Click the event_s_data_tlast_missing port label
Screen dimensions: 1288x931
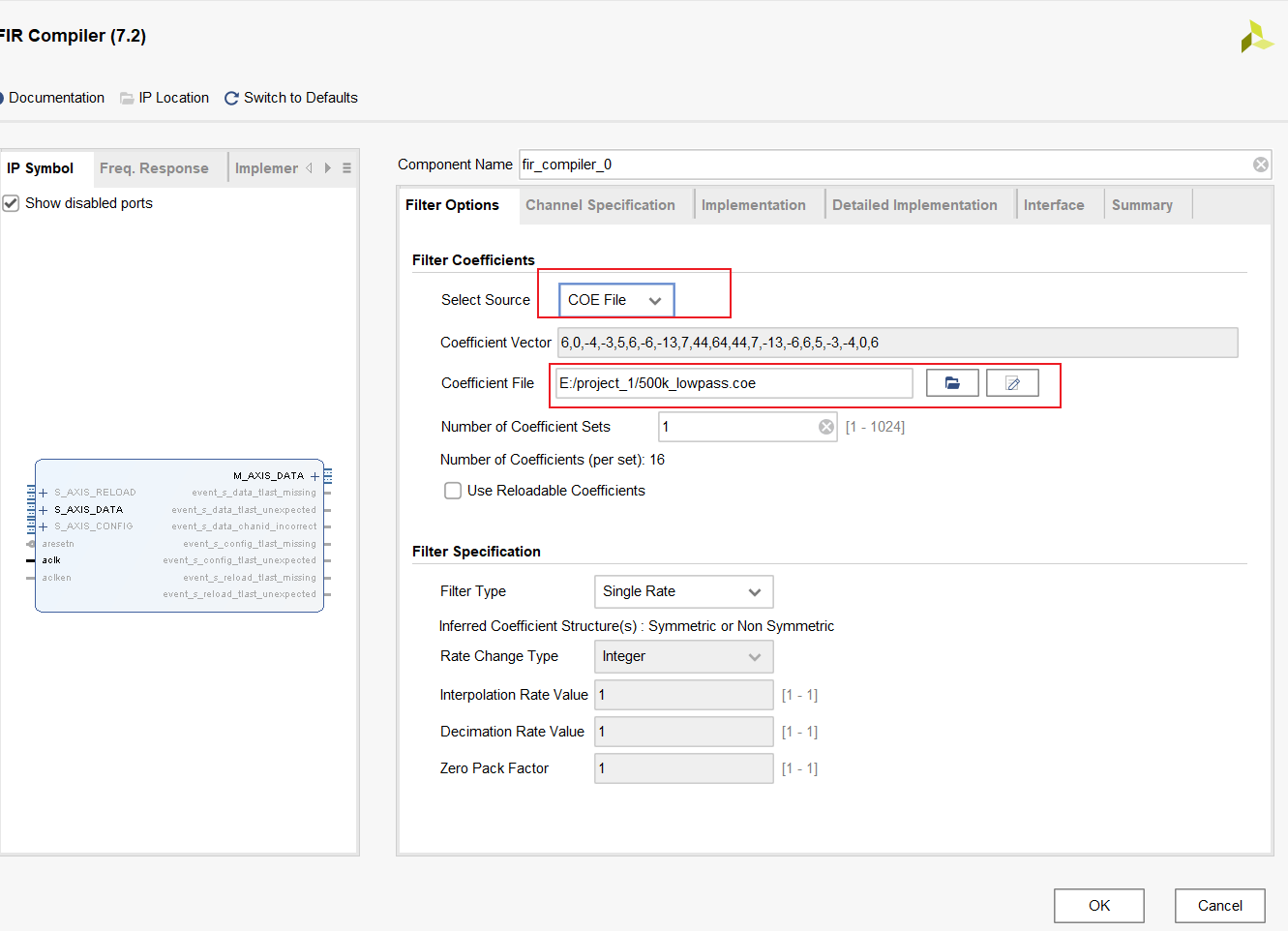pos(254,493)
